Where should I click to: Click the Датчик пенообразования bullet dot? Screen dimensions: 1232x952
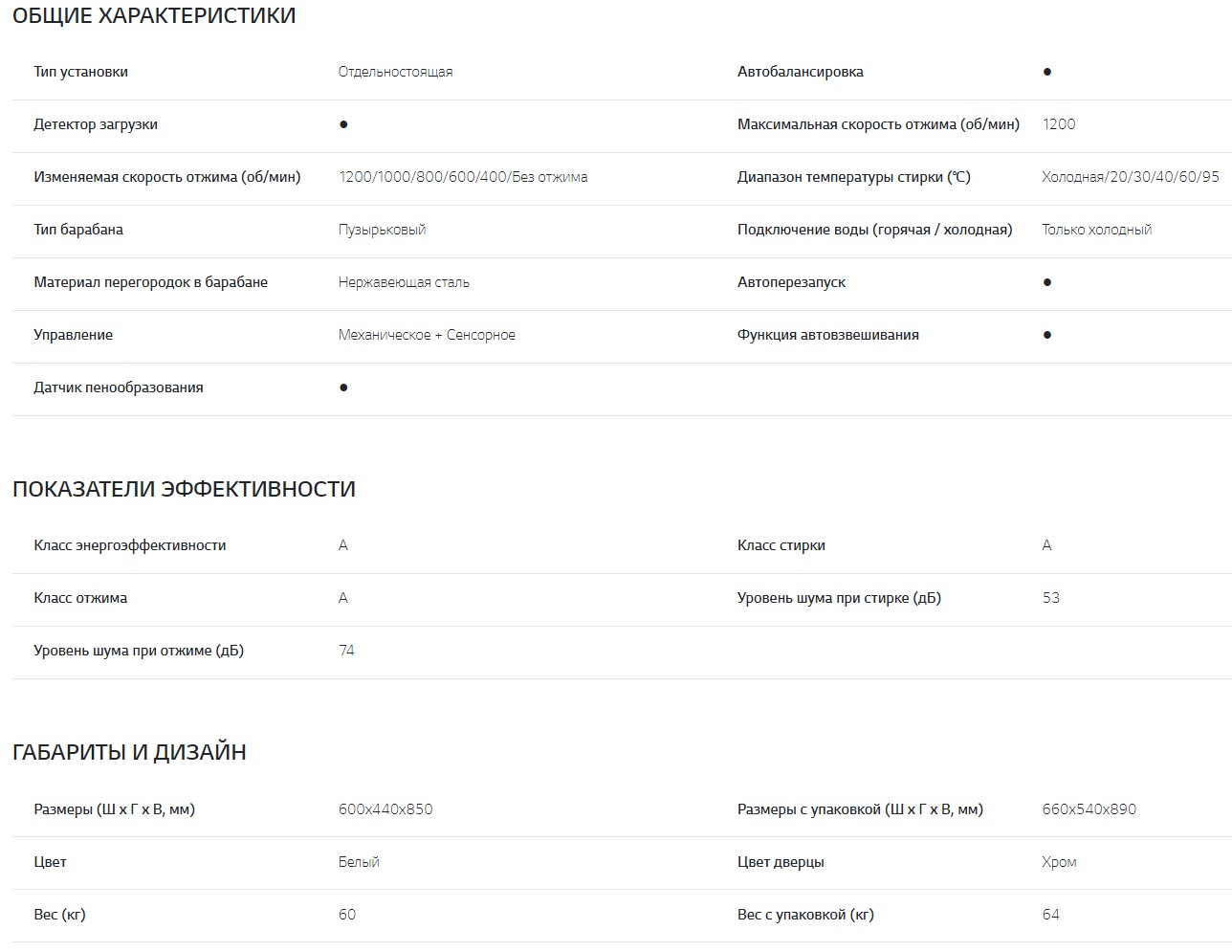pos(343,387)
